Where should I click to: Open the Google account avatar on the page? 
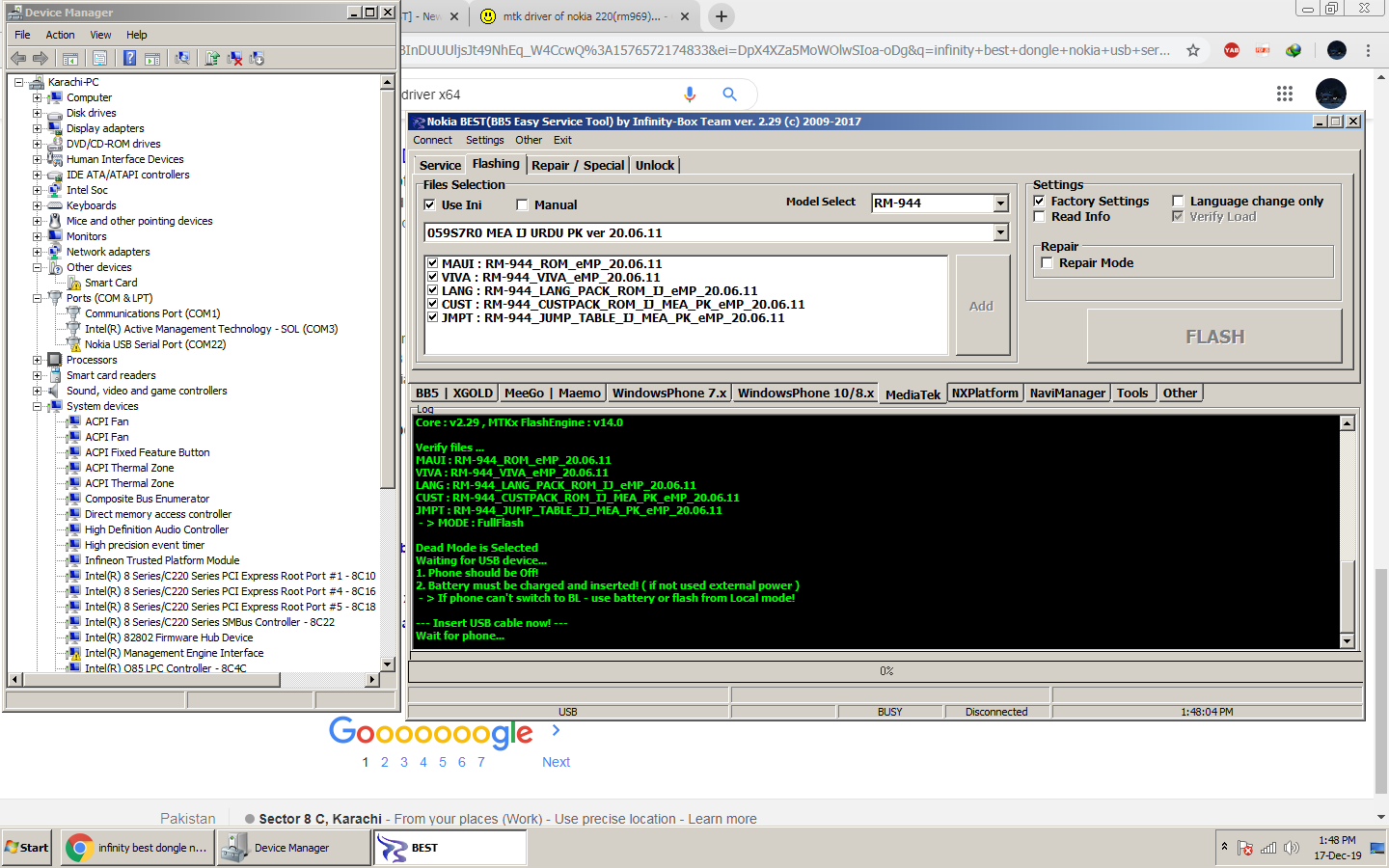pyautogui.click(x=1331, y=94)
